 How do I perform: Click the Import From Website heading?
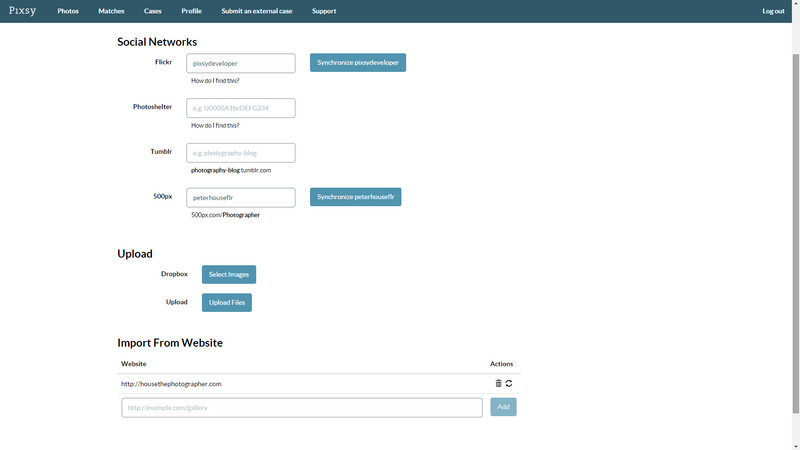(170, 343)
